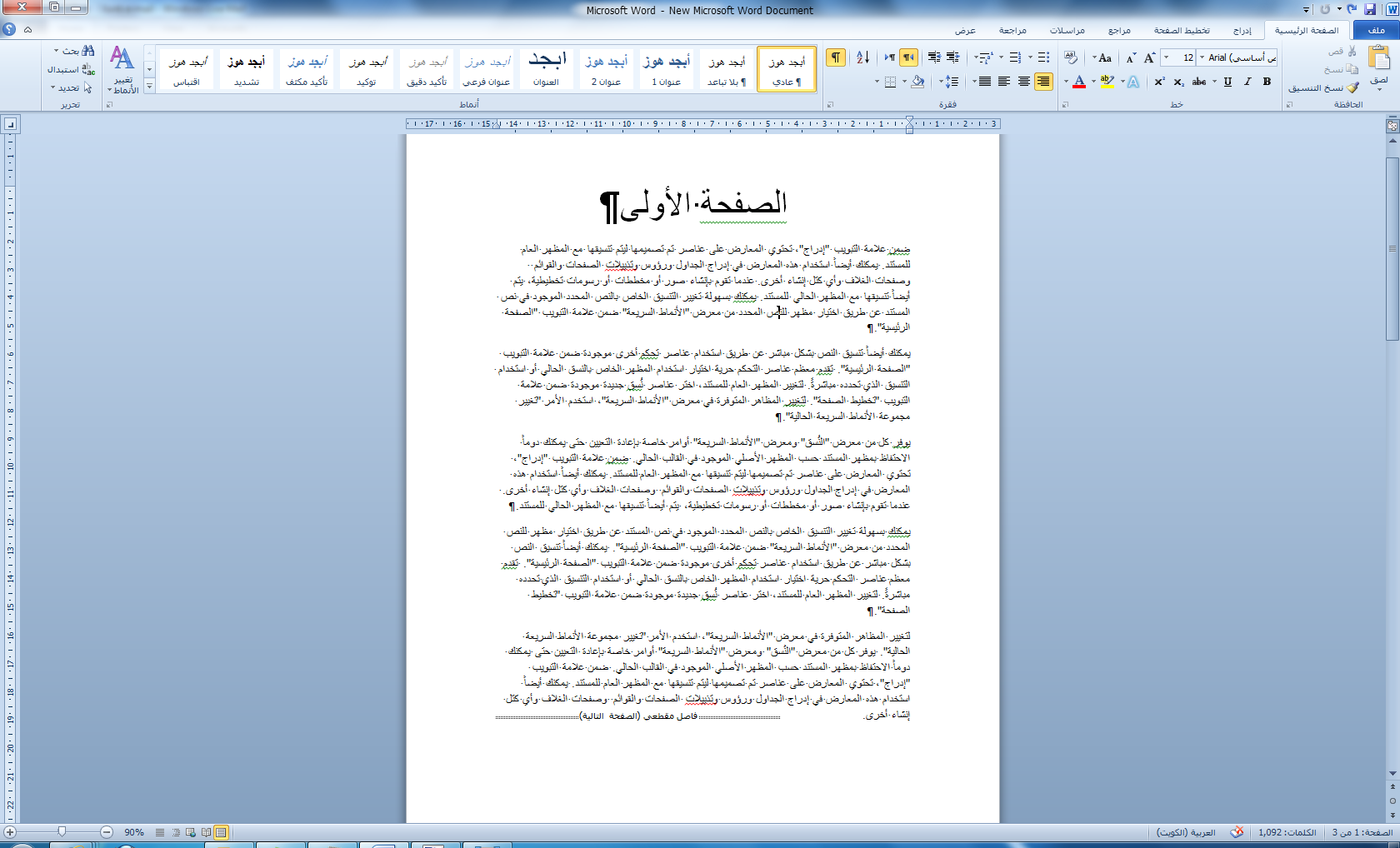Screen dimensions: 1400x848
Task: Apply the Title (العنوان) style thumbnail
Action: pyautogui.click(x=547, y=68)
